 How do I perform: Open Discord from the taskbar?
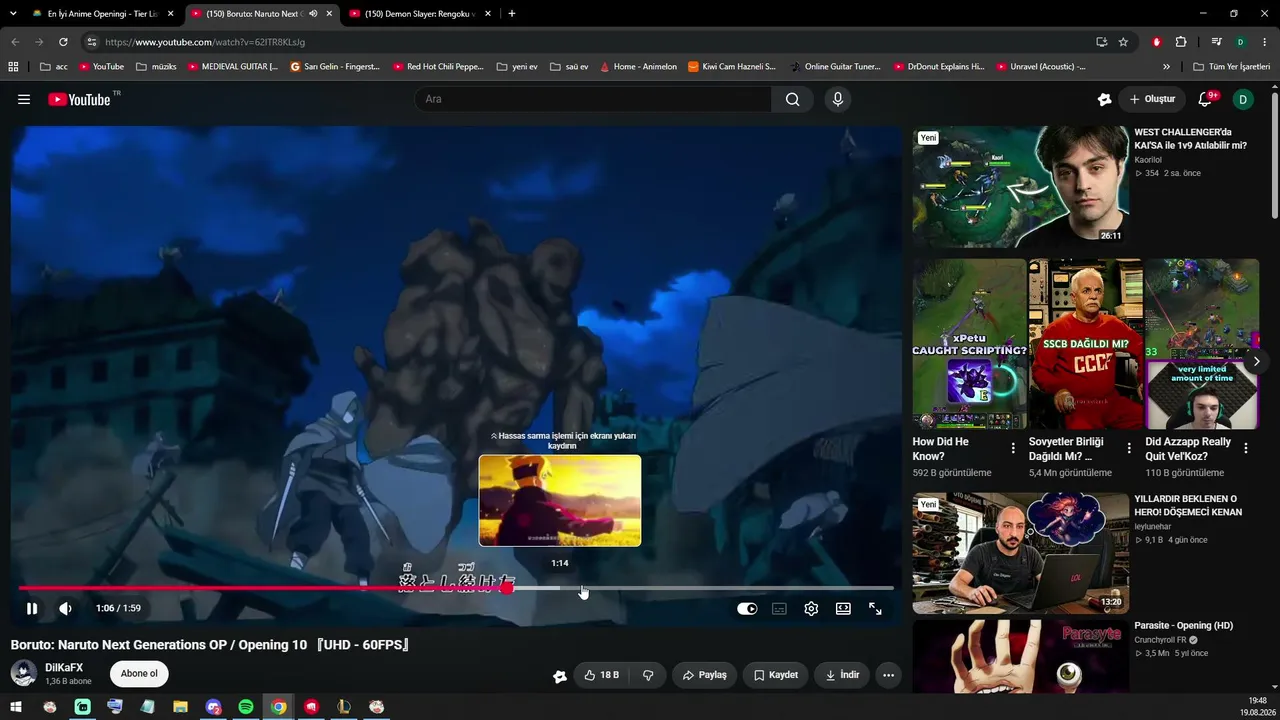(213, 707)
